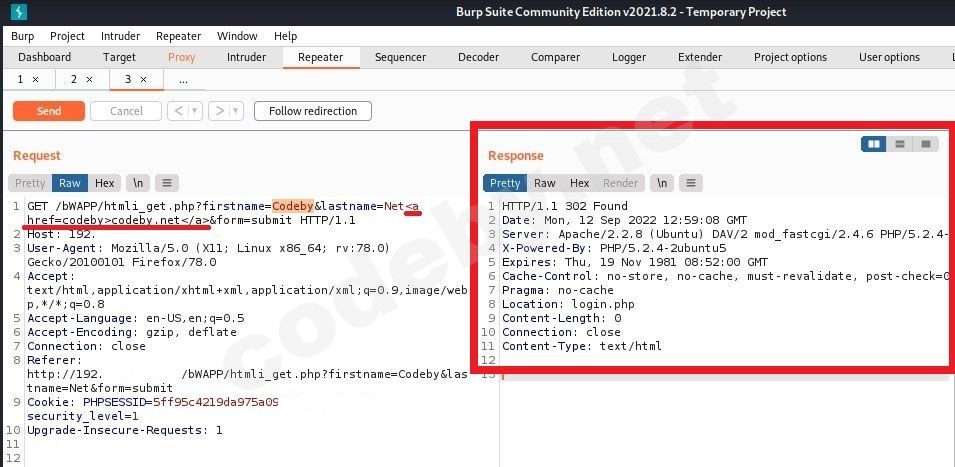The image size is (955, 467).
Task: Switch to side-by-side split layout
Action: (x=873, y=144)
